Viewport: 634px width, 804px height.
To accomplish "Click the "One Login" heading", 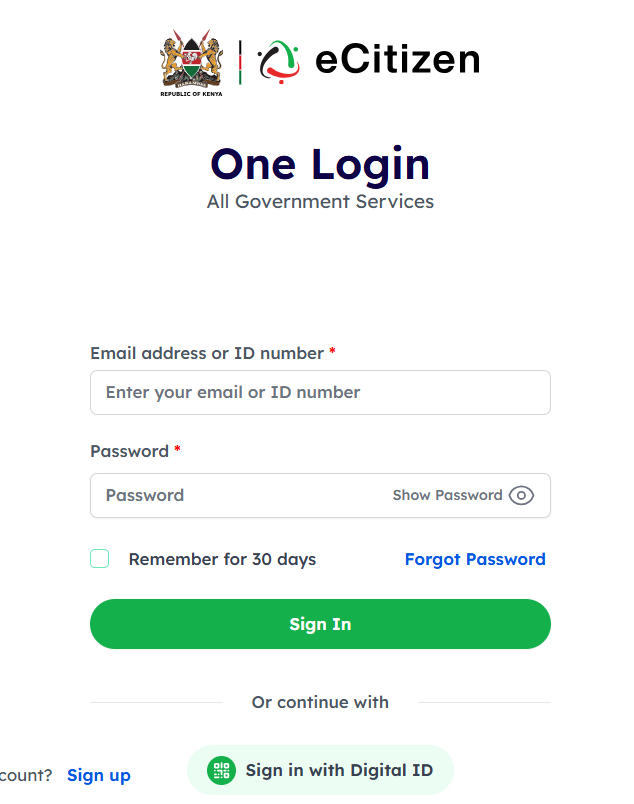I will tap(320, 164).
